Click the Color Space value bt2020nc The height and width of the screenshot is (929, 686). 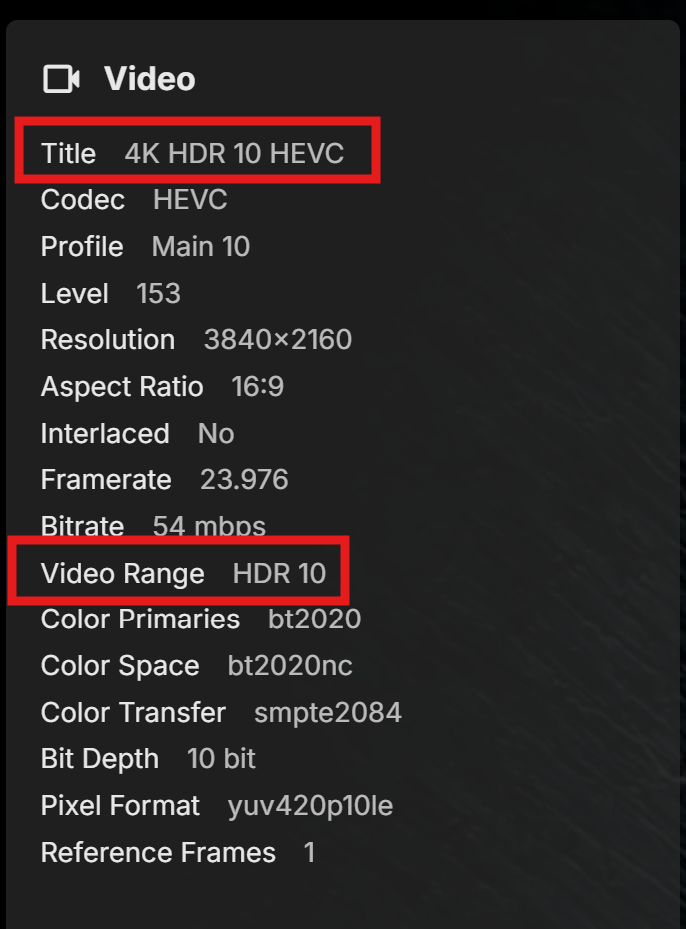(290, 666)
